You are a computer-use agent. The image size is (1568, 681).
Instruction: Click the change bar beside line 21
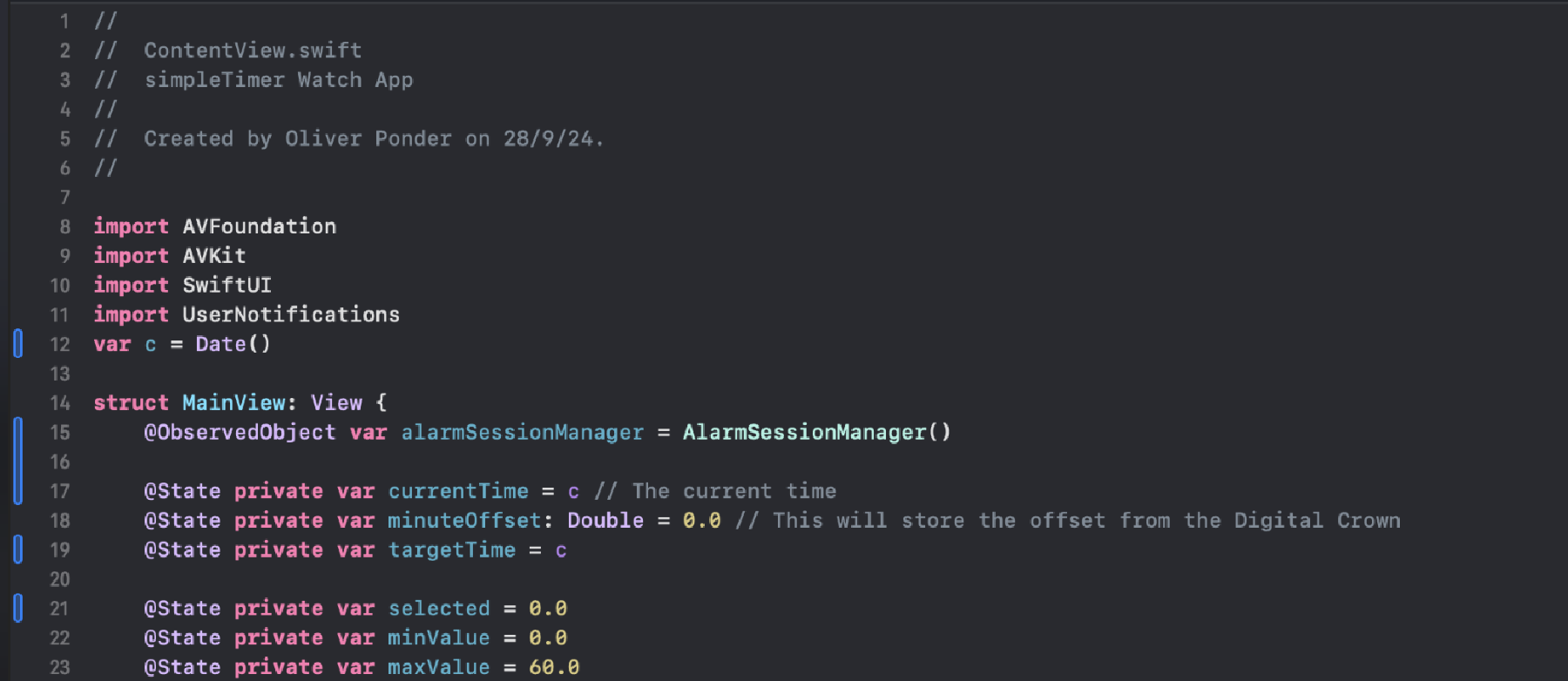(x=17, y=608)
